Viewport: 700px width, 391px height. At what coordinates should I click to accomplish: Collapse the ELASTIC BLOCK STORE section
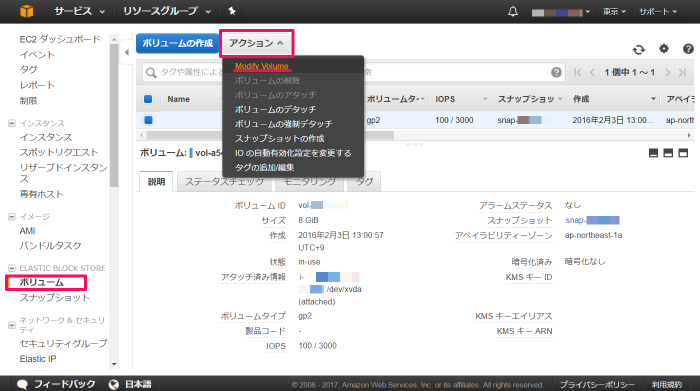(12, 268)
